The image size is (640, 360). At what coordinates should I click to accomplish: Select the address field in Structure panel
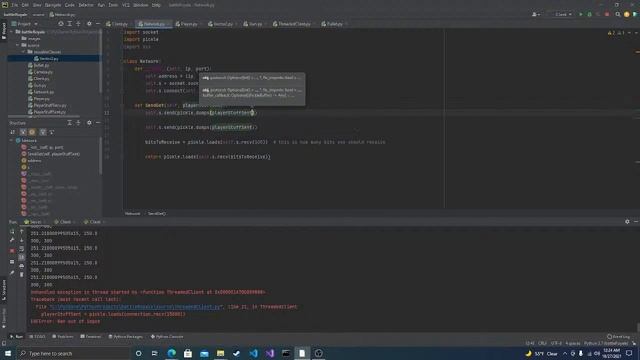click(x=31, y=160)
